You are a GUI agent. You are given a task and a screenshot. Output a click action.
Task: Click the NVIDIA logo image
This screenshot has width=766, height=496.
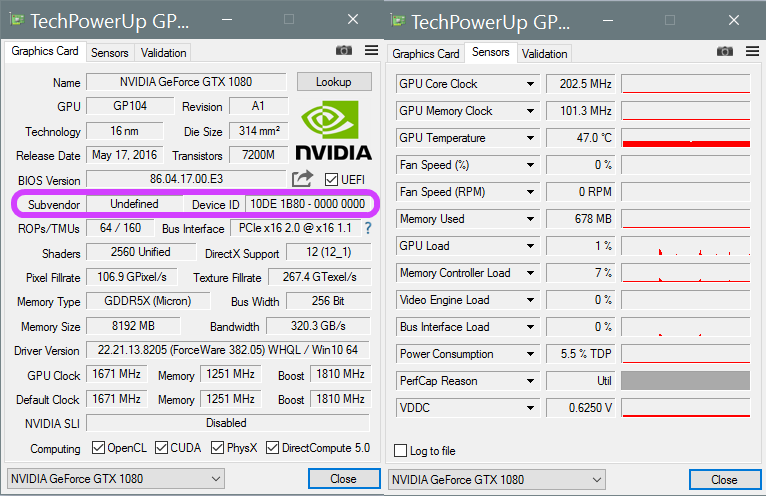333,128
